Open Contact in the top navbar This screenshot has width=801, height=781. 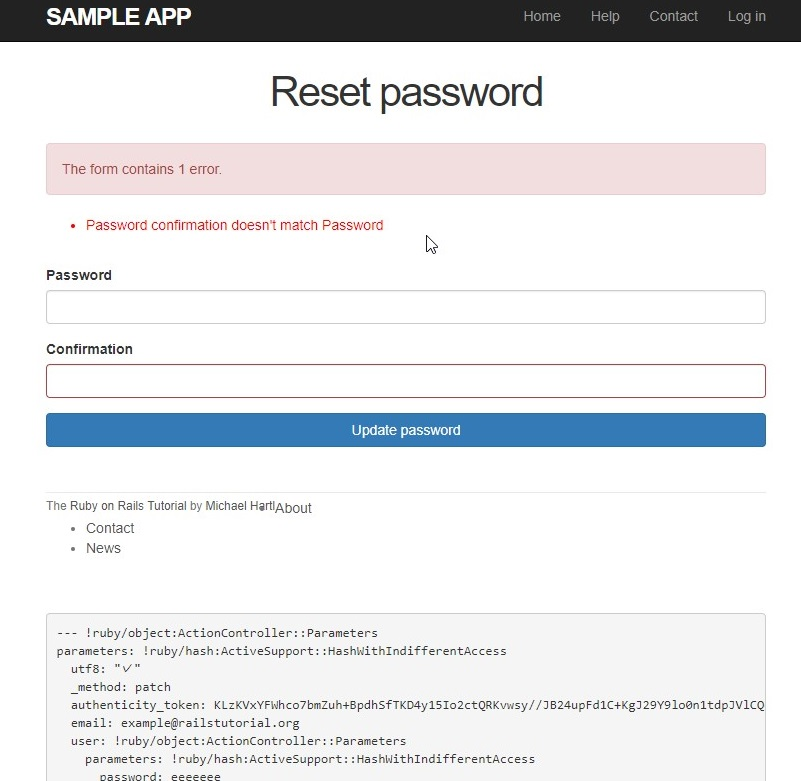(673, 16)
